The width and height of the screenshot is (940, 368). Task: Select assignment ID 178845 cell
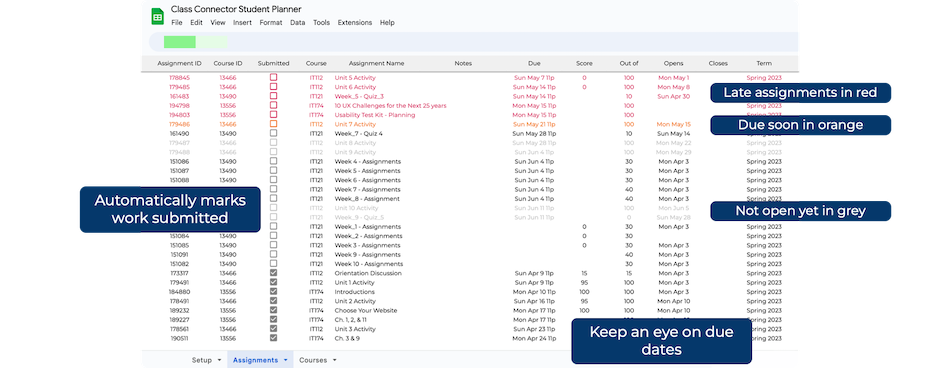point(179,77)
